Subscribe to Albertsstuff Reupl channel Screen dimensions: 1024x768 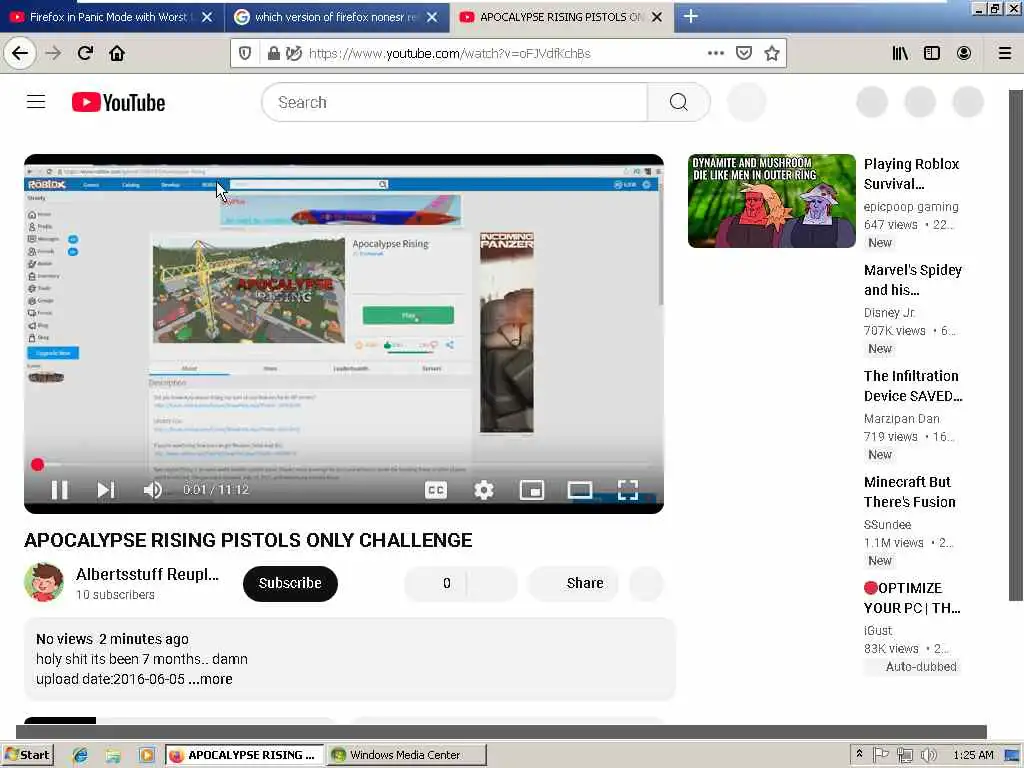[x=290, y=583]
